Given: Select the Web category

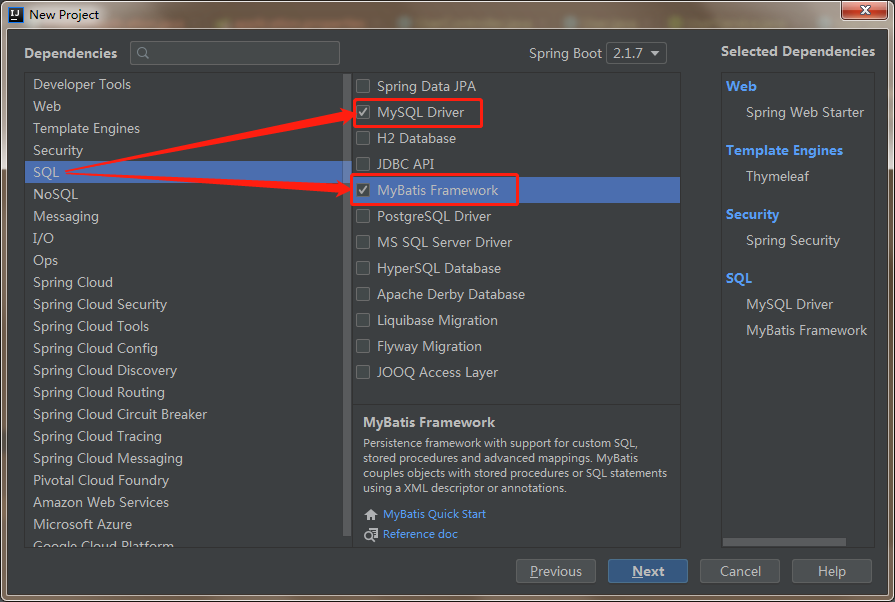Looking at the screenshot, I should [184, 106].
